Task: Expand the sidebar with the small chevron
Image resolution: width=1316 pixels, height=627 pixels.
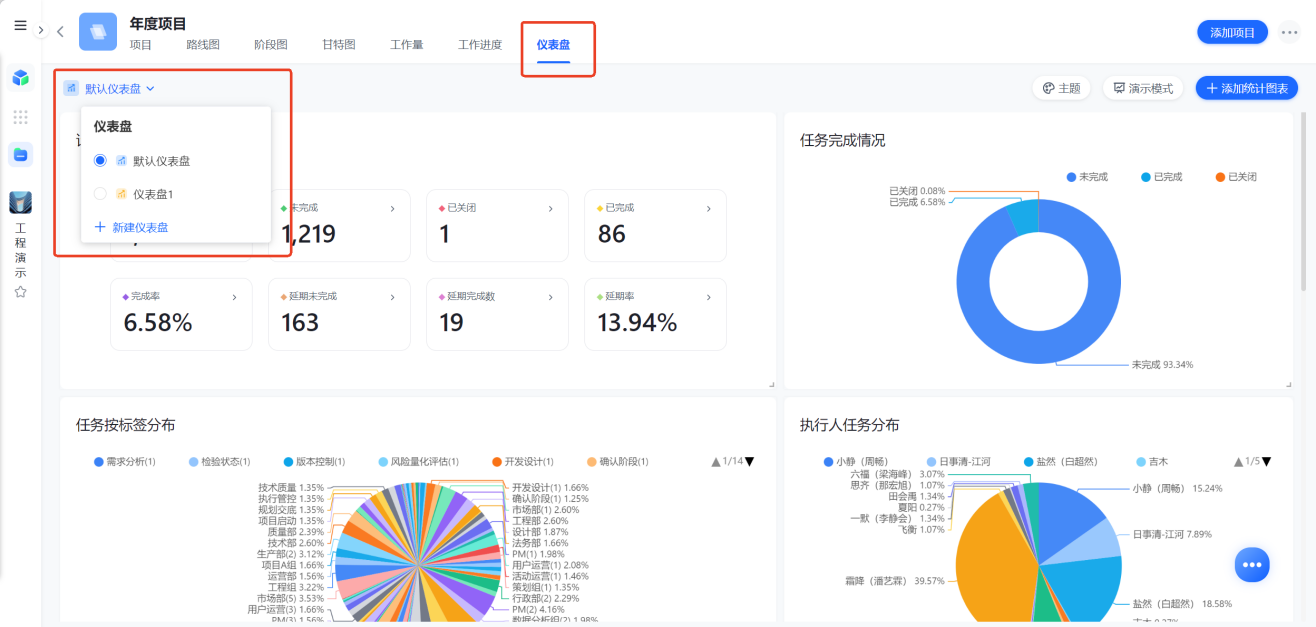Action: [41, 31]
